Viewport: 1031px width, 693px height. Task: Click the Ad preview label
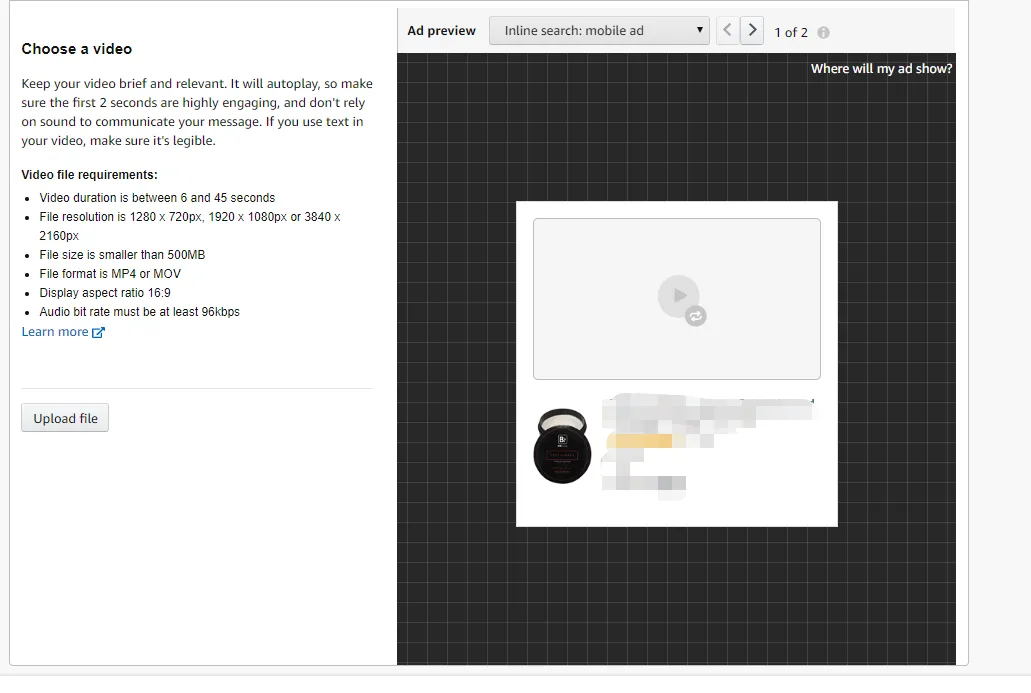441,31
